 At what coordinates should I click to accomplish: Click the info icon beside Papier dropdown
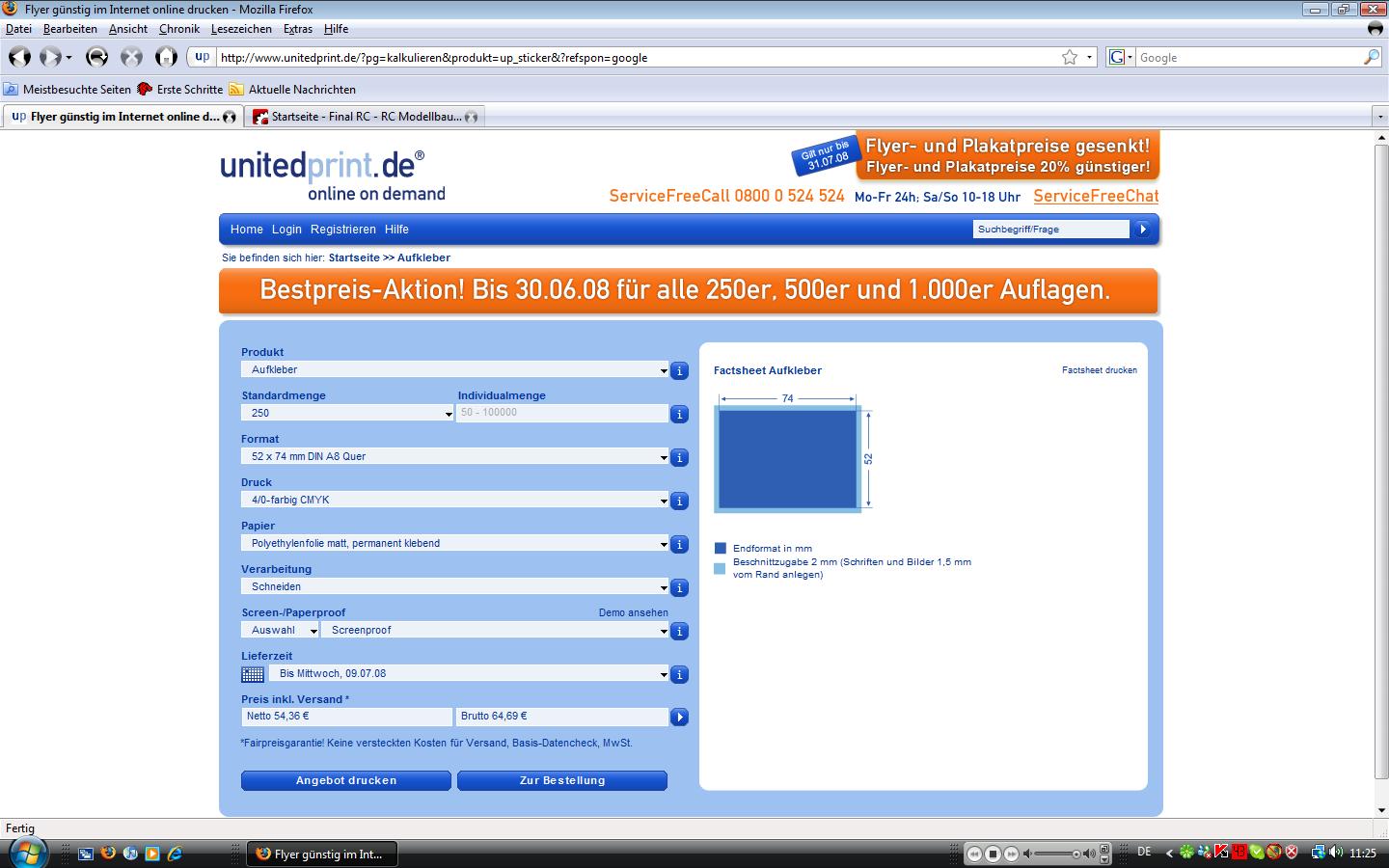tap(679, 545)
